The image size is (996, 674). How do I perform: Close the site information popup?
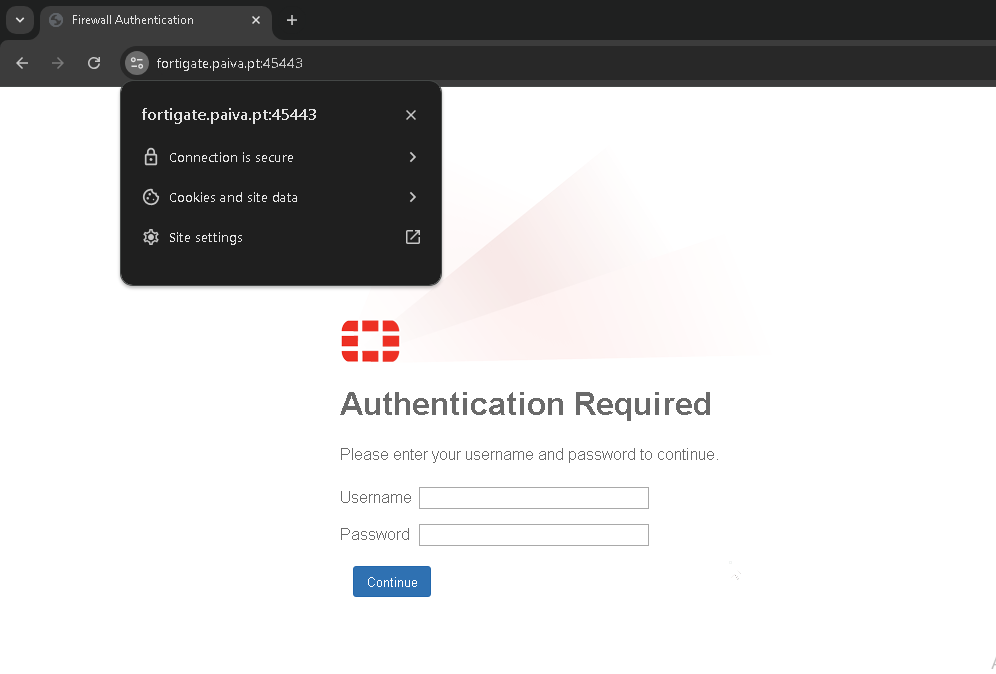coord(410,115)
